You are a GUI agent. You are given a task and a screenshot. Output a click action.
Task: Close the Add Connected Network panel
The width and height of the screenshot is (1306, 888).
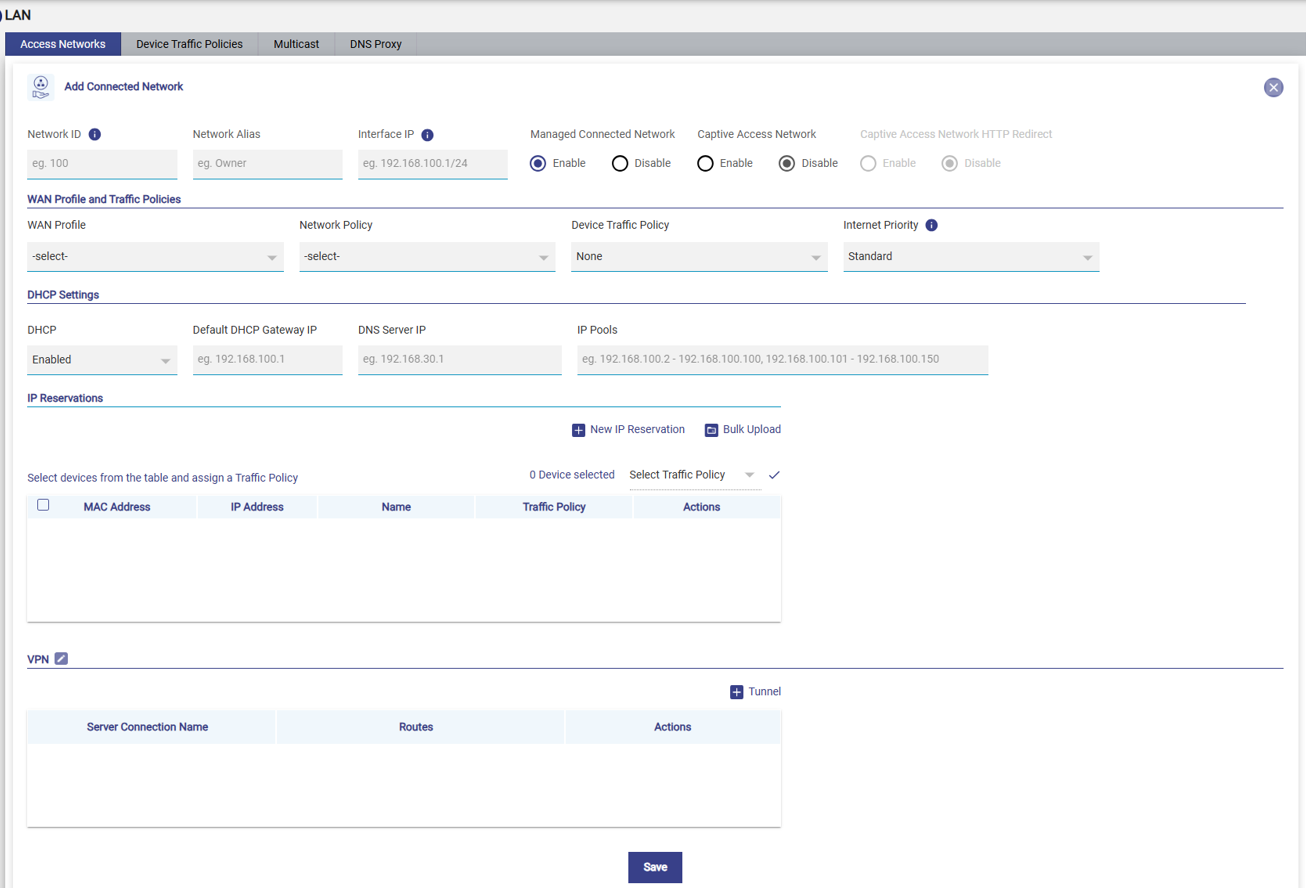[1273, 88]
